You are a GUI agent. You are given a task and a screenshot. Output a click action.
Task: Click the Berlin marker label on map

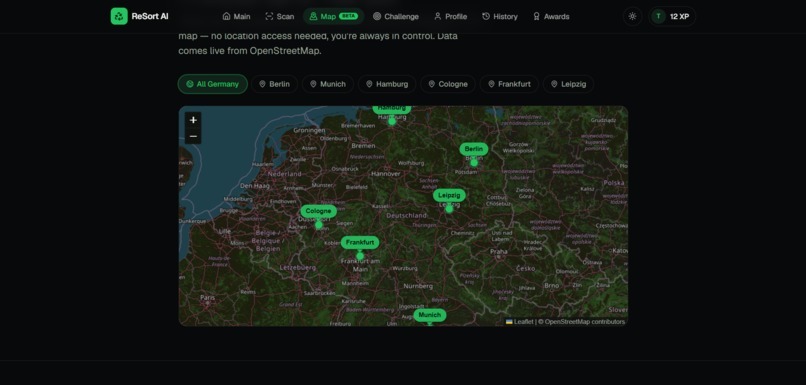(x=473, y=149)
